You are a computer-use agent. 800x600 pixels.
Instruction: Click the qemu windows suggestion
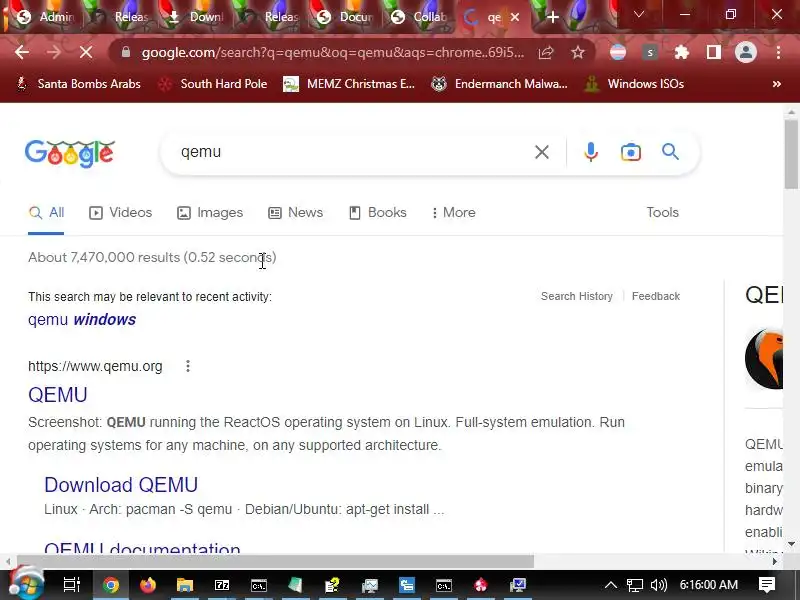coord(82,320)
